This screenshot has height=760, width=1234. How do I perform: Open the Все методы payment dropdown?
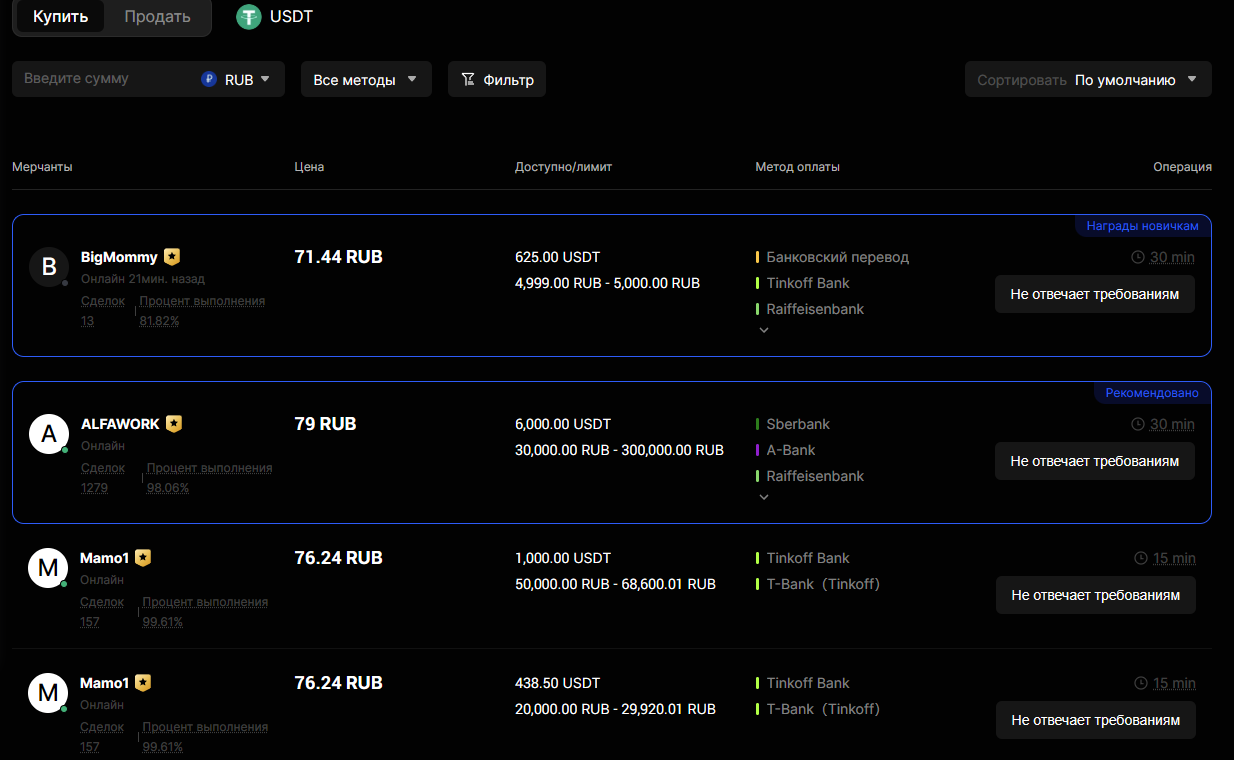click(x=366, y=79)
